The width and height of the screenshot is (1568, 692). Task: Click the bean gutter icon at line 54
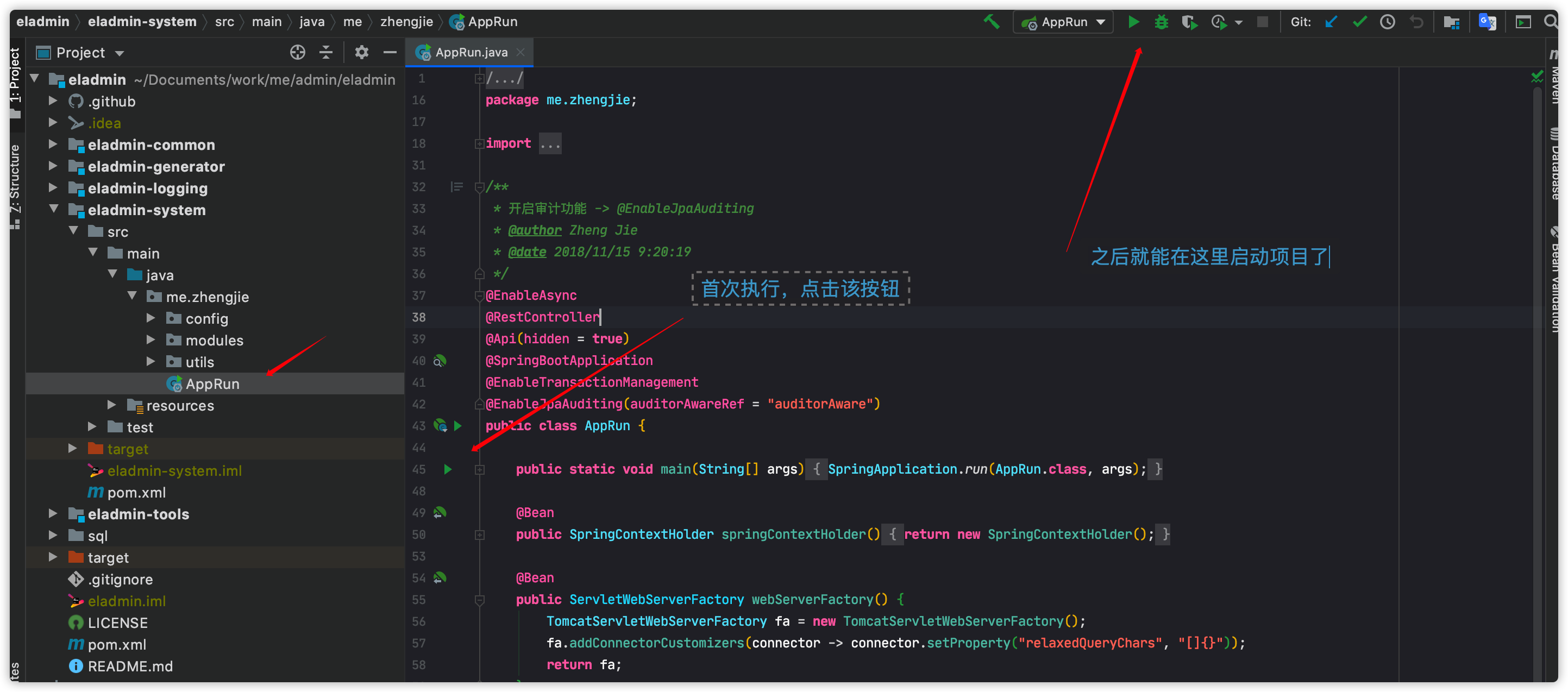click(440, 577)
